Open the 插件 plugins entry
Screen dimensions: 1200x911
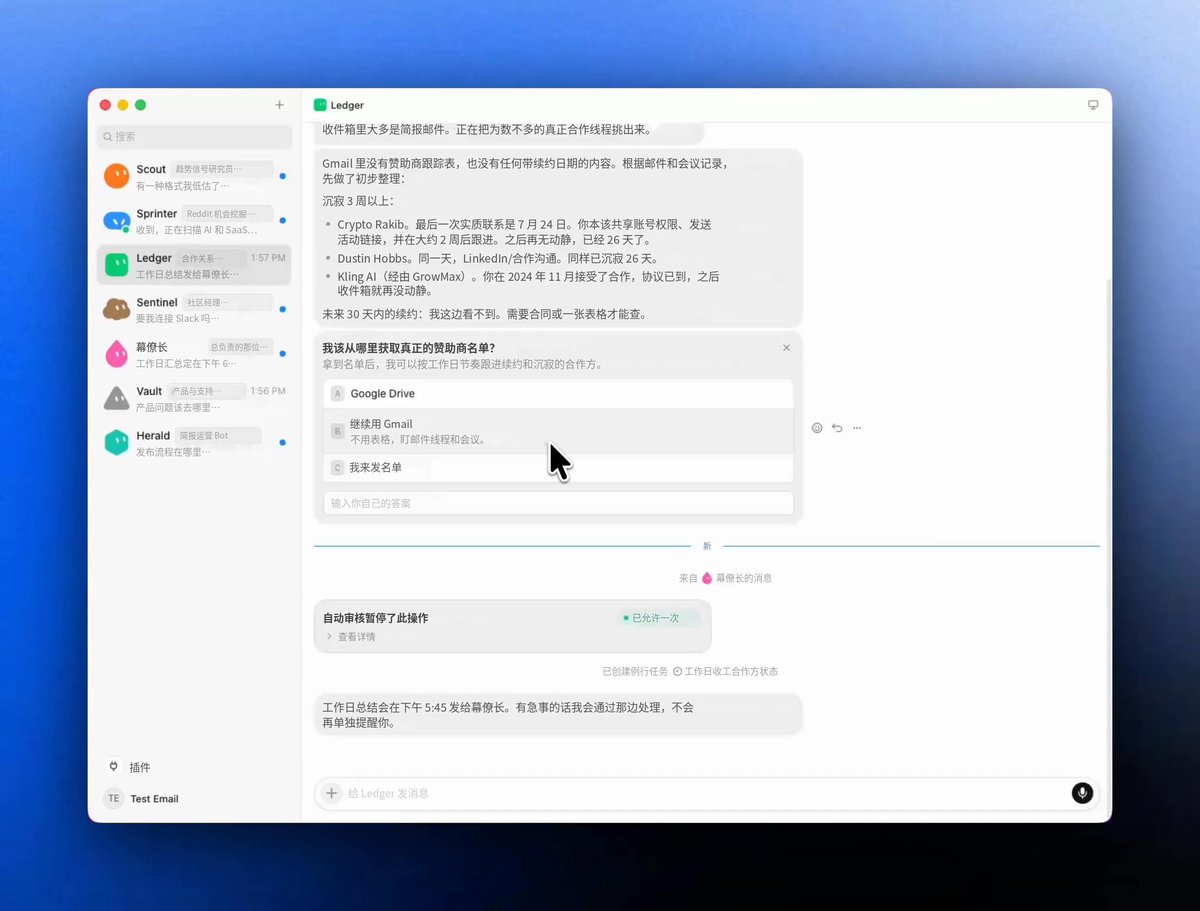click(x=129, y=767)
